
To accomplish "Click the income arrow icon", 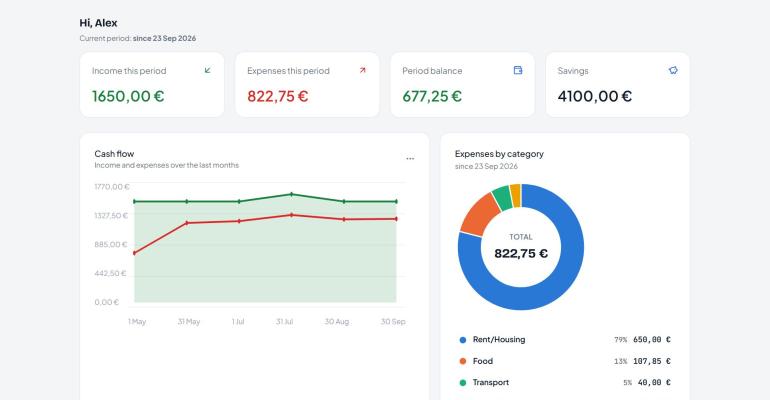I will 208,70.
